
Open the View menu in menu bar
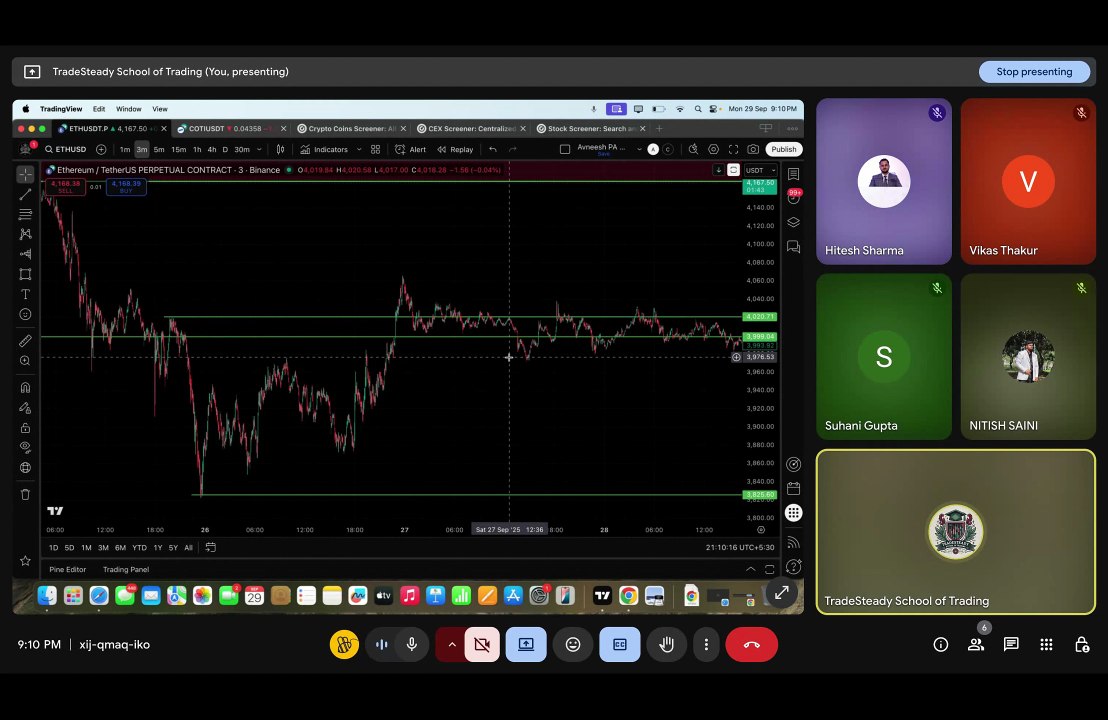point(160,109)
